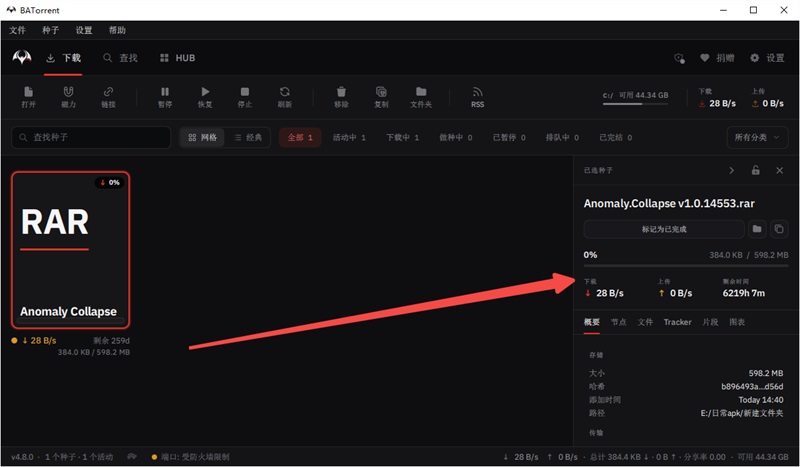Click the download progress bar in details panel
This screenshot has height=467, width=800.
686,266
